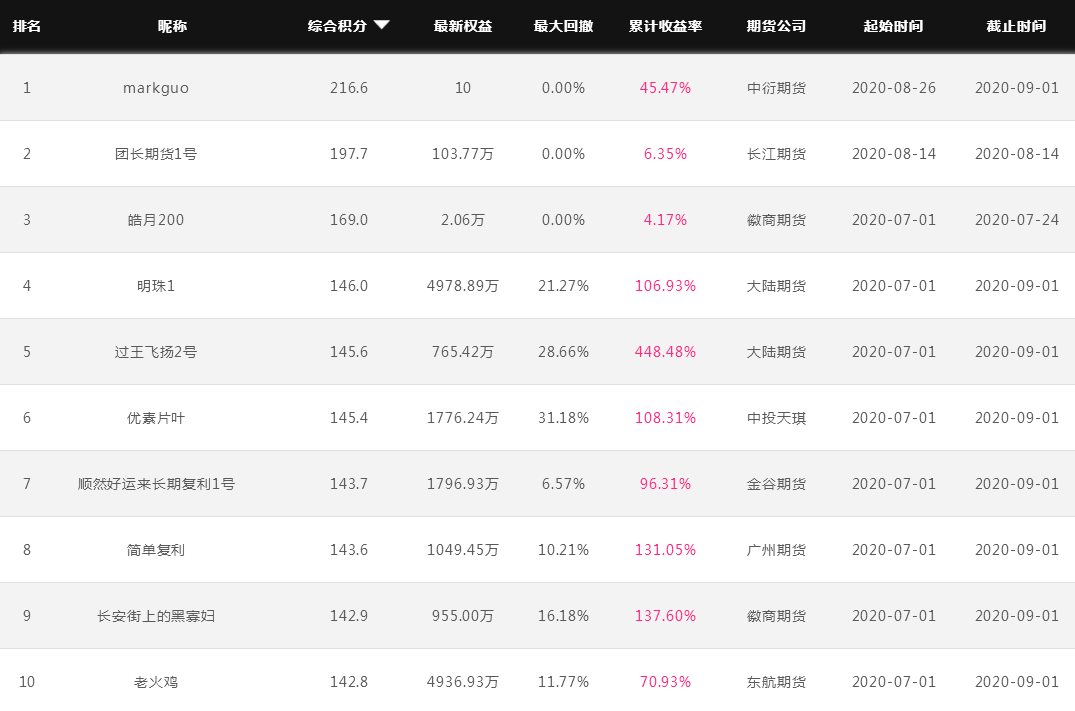The width and height of the screenshot is (1075, 711).
Task: Click the 448.48% cumulative return value
Action: (x=665, y=352)
